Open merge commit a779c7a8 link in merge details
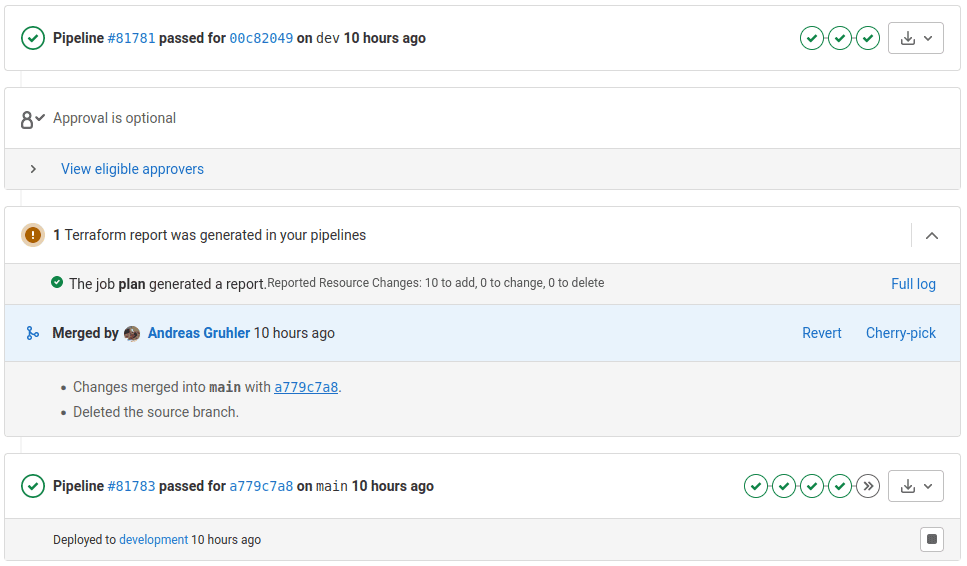The height and width of the screenshot is (566, 967). [x=306, y=387]
